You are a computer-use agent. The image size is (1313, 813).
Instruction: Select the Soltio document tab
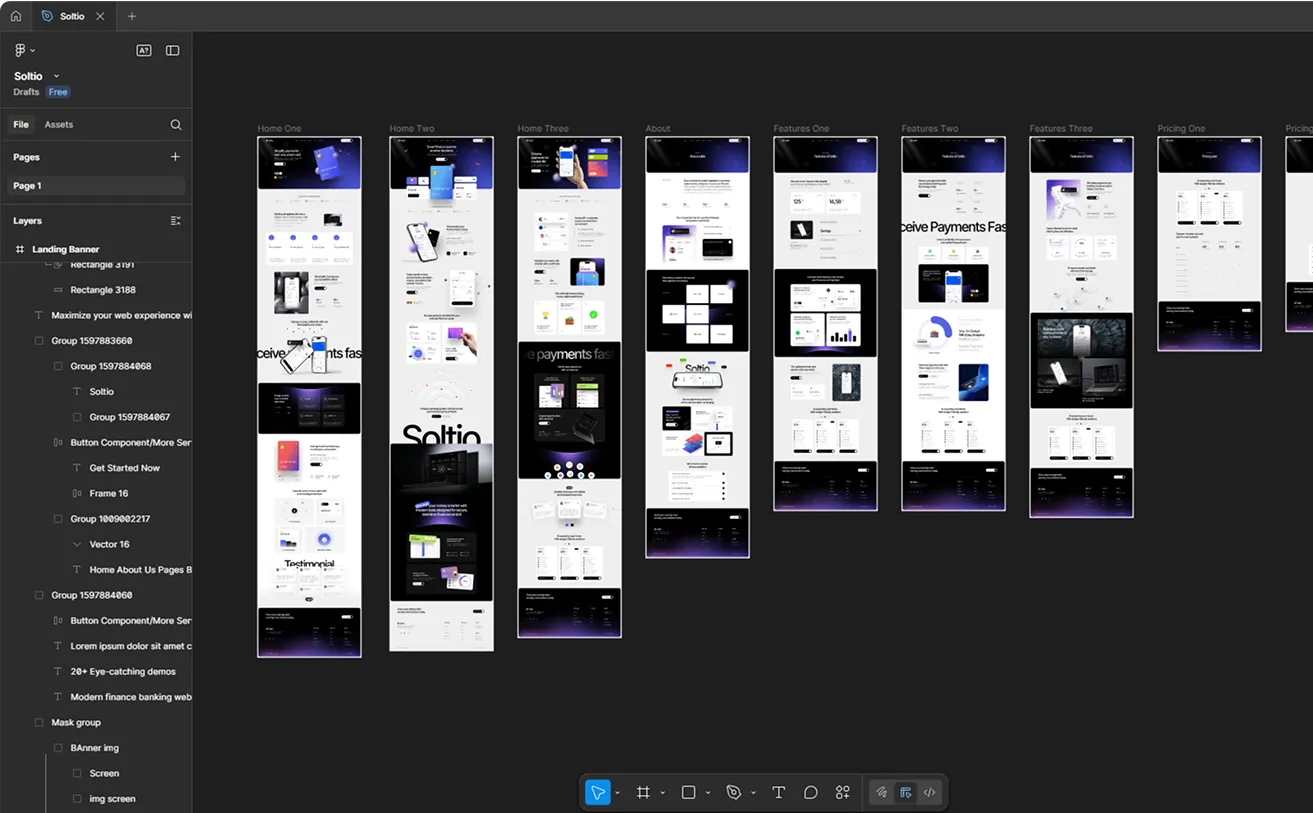coord(68,16)
